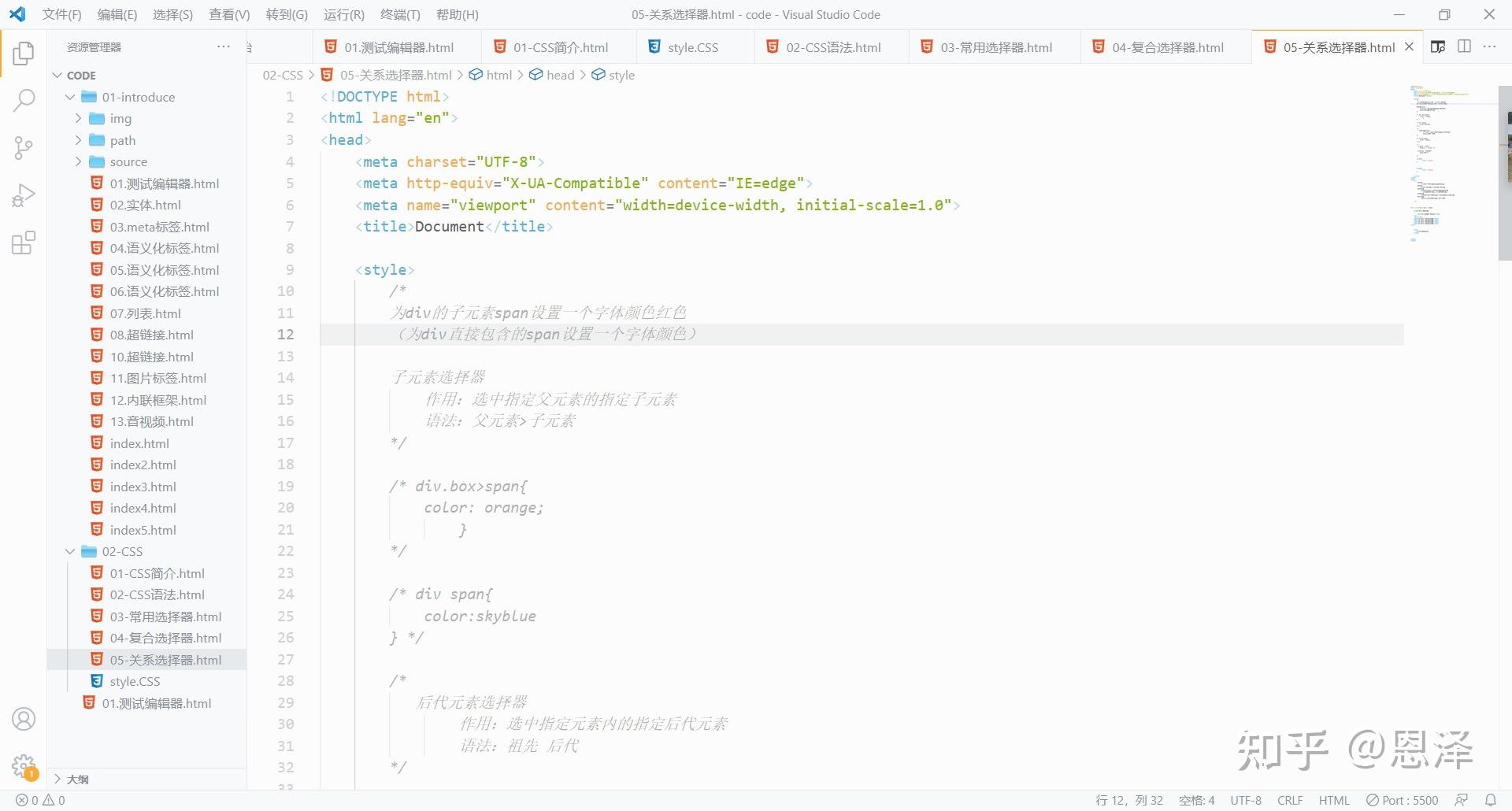
Task: Open the 查看(V) menu
Action: coord(229,14)
